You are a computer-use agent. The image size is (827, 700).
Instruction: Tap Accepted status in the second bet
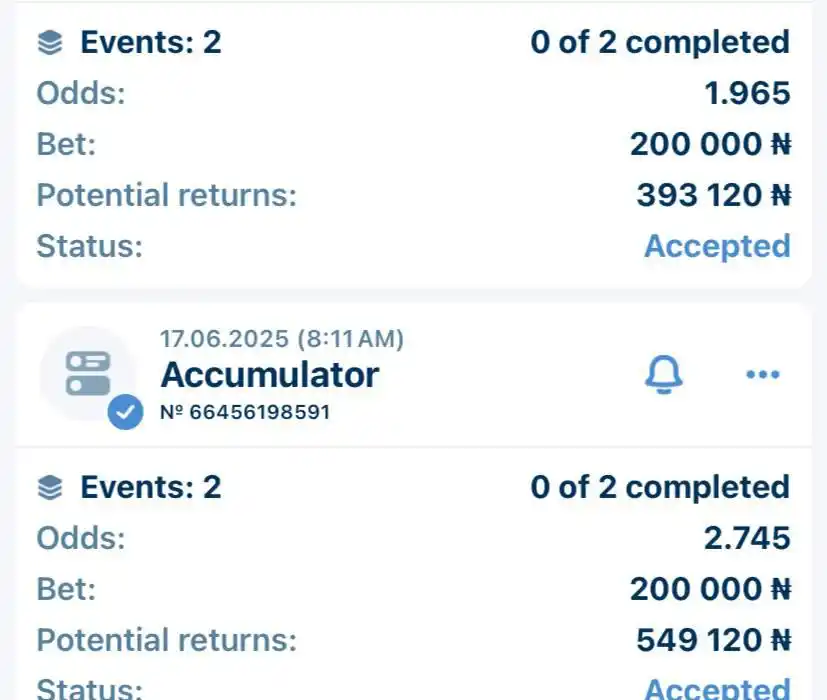tap(717, 688)
